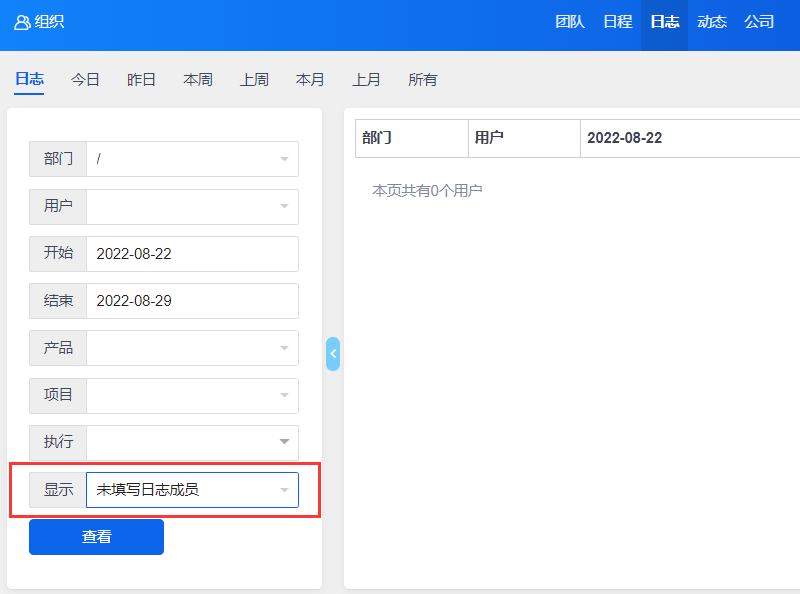The image size is (800, 594).
Task: Click the 组织 user icon in header
Action: [x=22, y=22]
